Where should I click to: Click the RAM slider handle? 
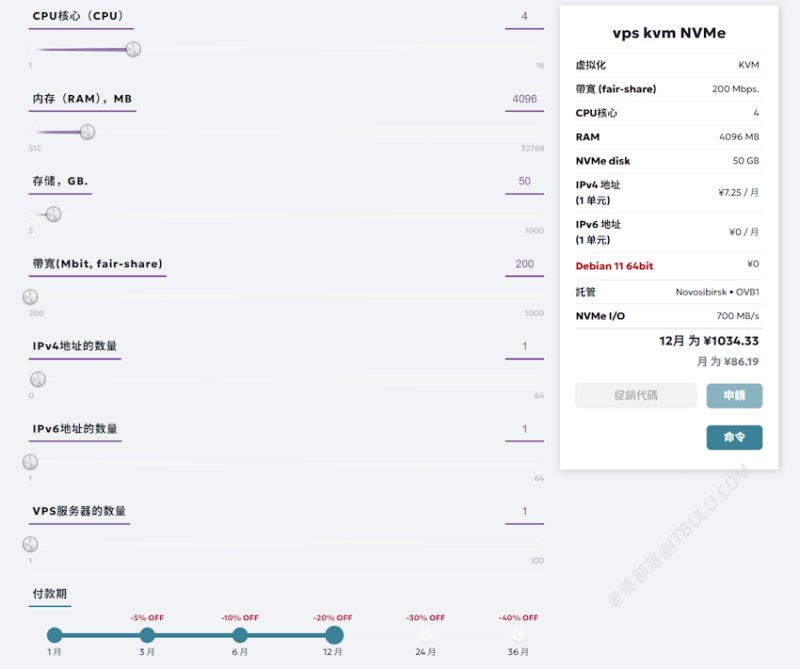[87, 132]
